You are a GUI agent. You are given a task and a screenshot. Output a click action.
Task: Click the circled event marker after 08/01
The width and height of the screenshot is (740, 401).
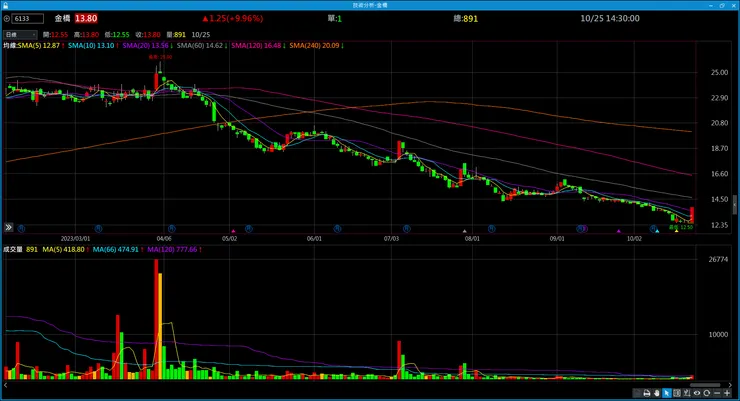tap(491, 228)
